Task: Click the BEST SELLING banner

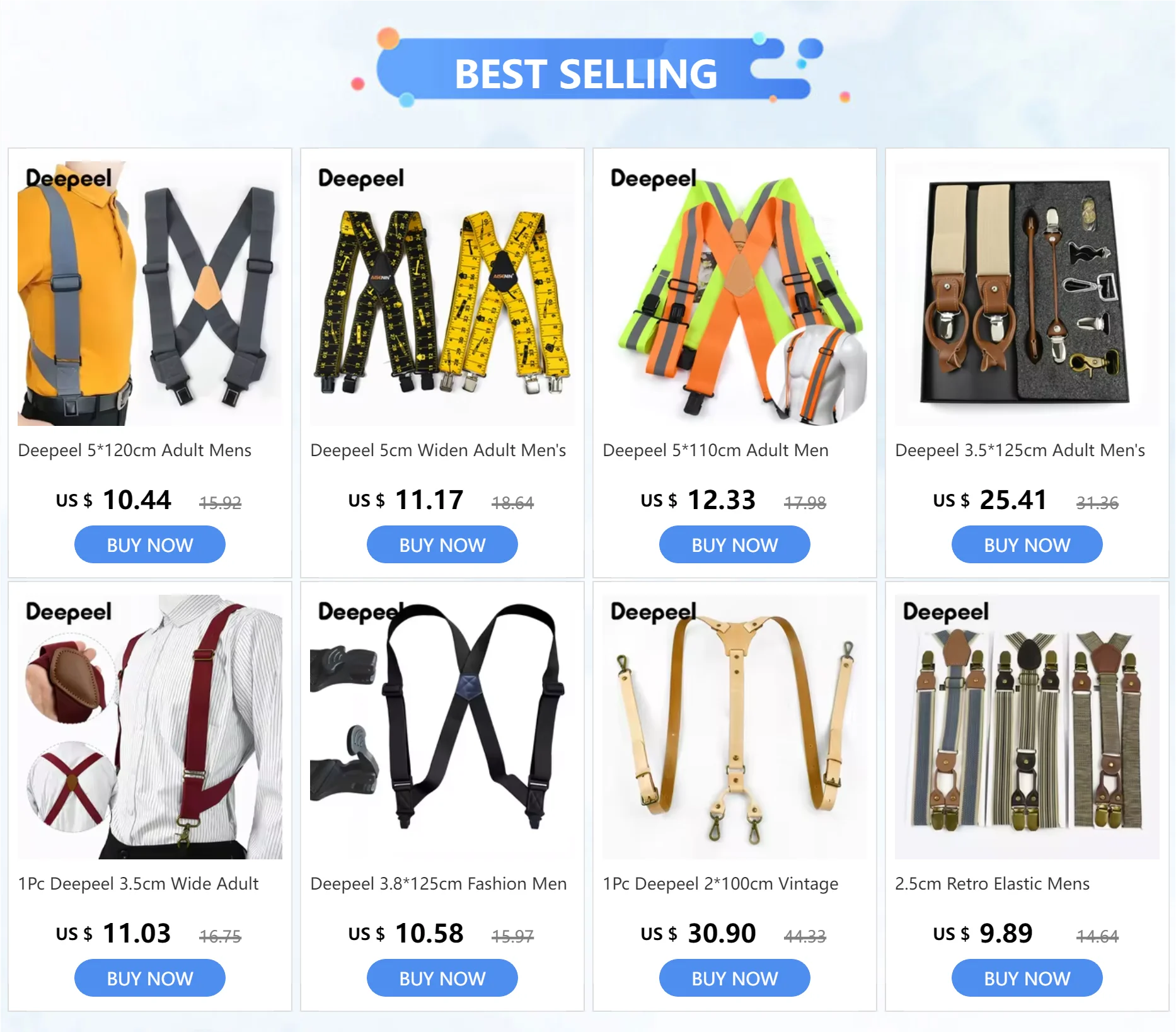Action: [587, 74]
